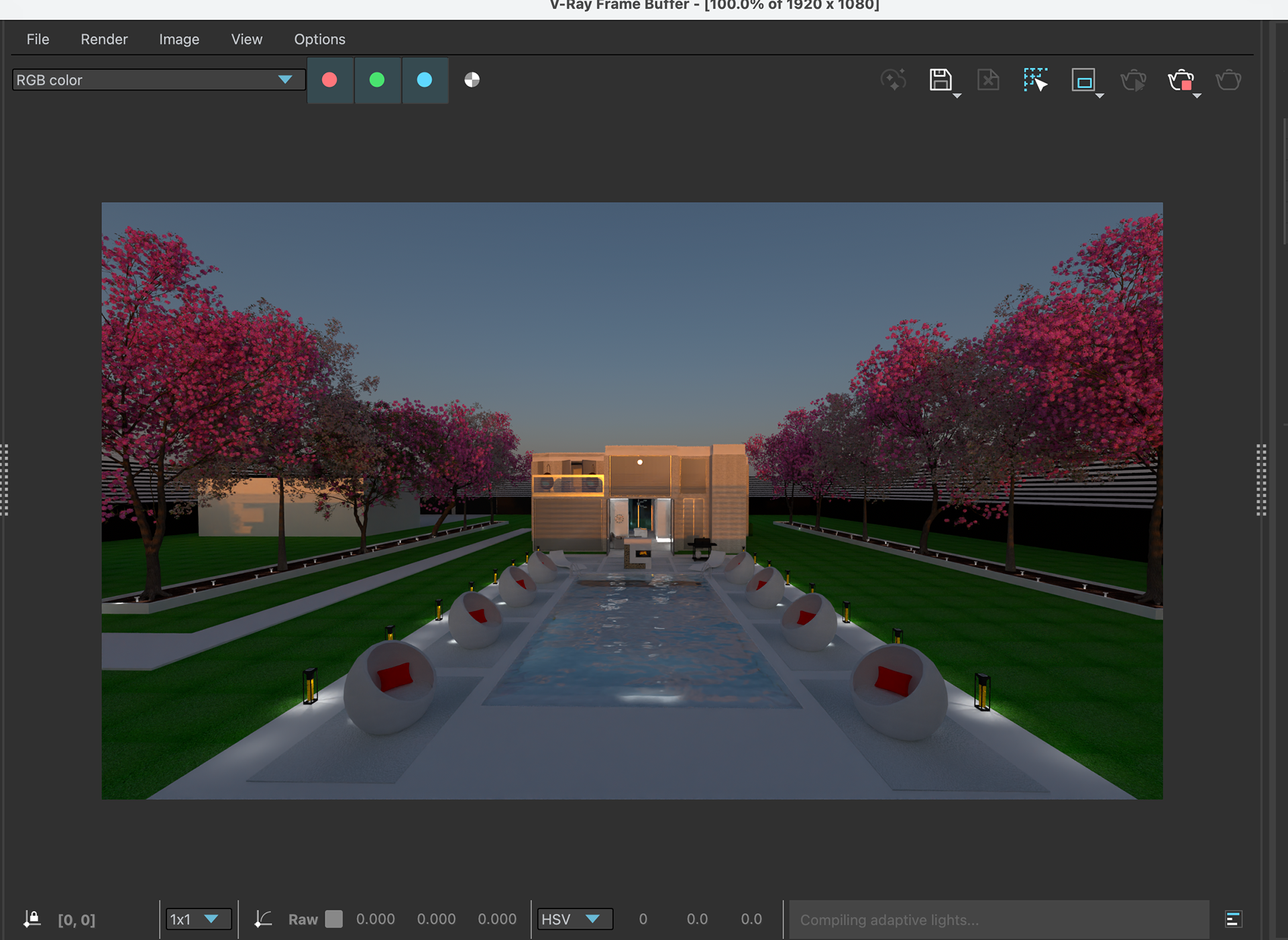Open the HSV color mode dropdown

(574, 919)
